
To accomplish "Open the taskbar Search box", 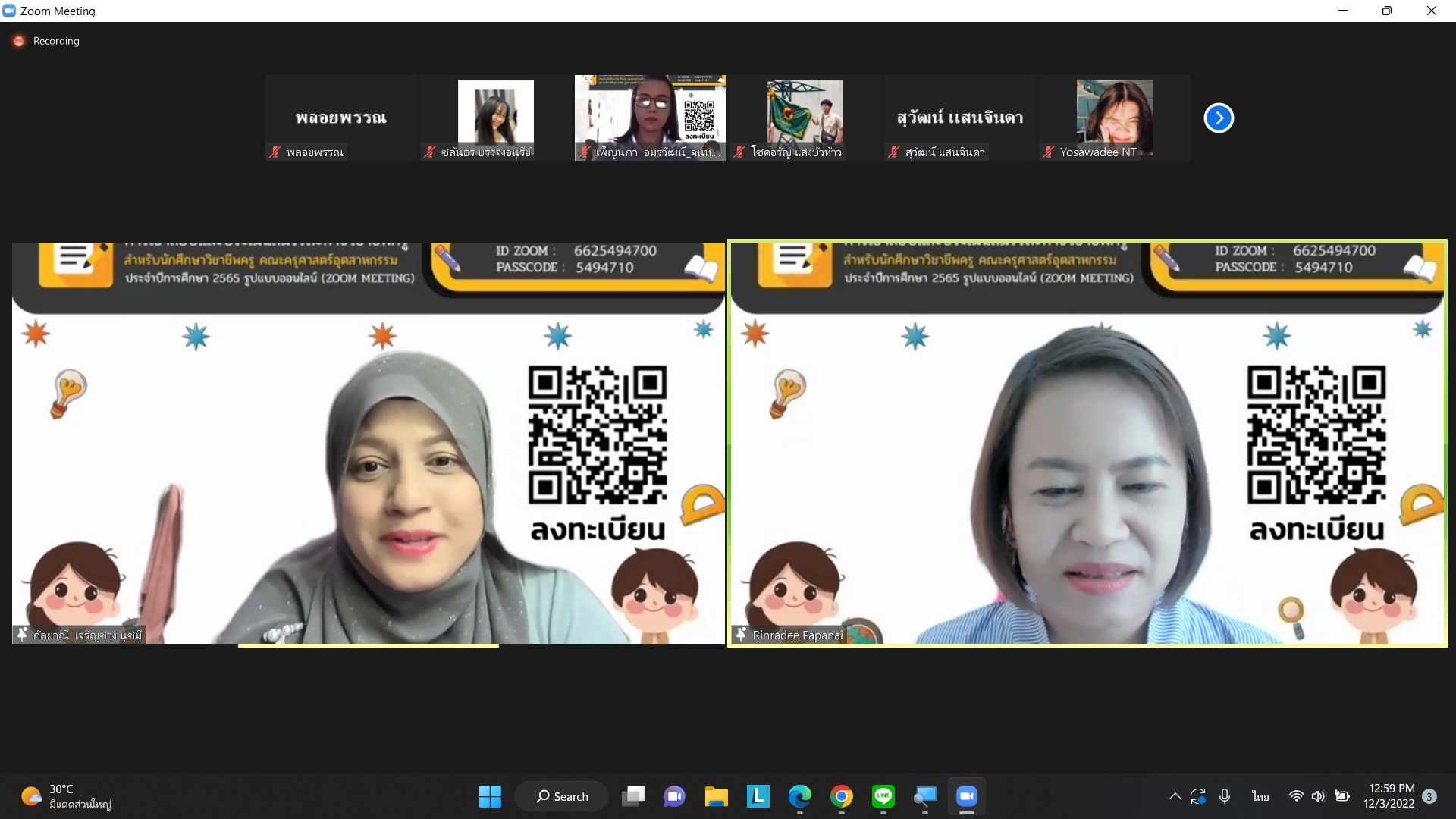I will (561, 796).
